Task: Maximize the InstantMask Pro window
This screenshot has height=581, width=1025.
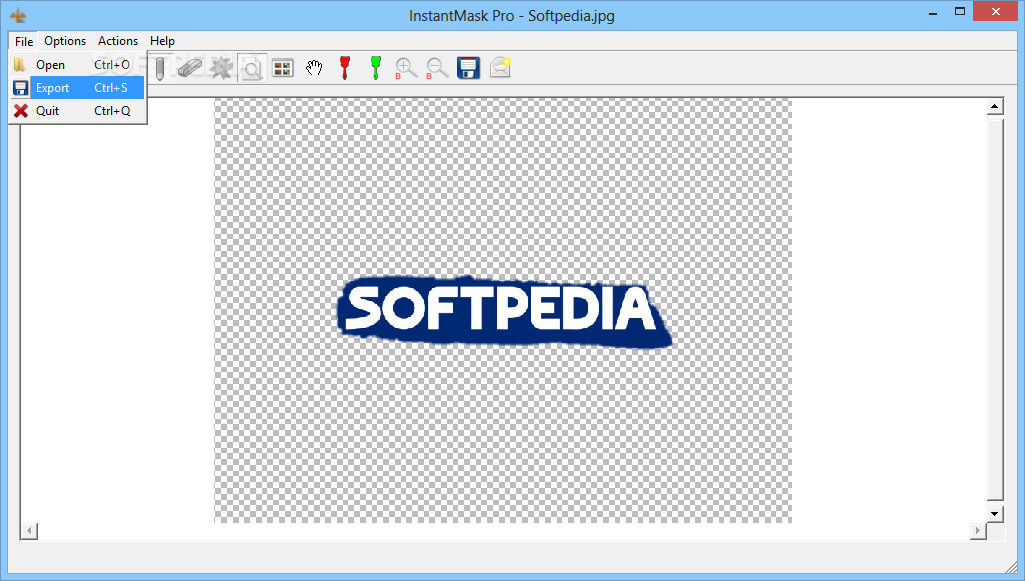Action: pyautogui.click(x=960, y=12)
